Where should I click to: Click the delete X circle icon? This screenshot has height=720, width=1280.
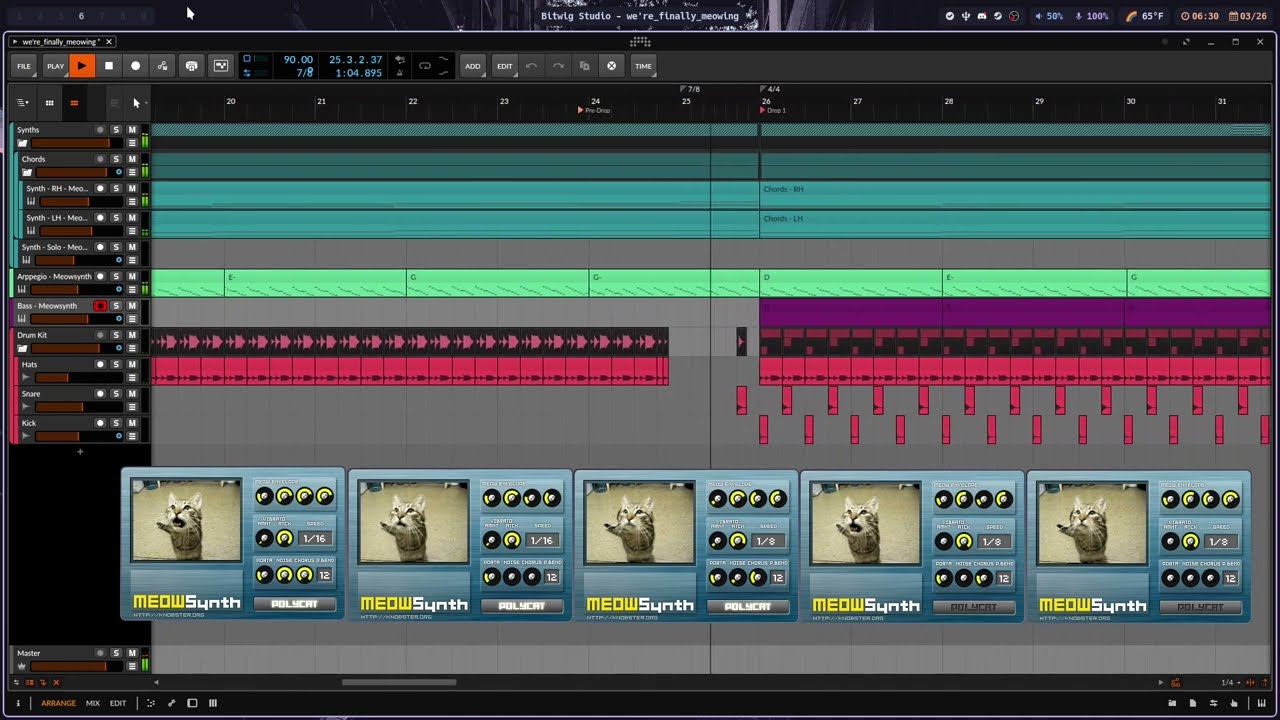point(611,66)
